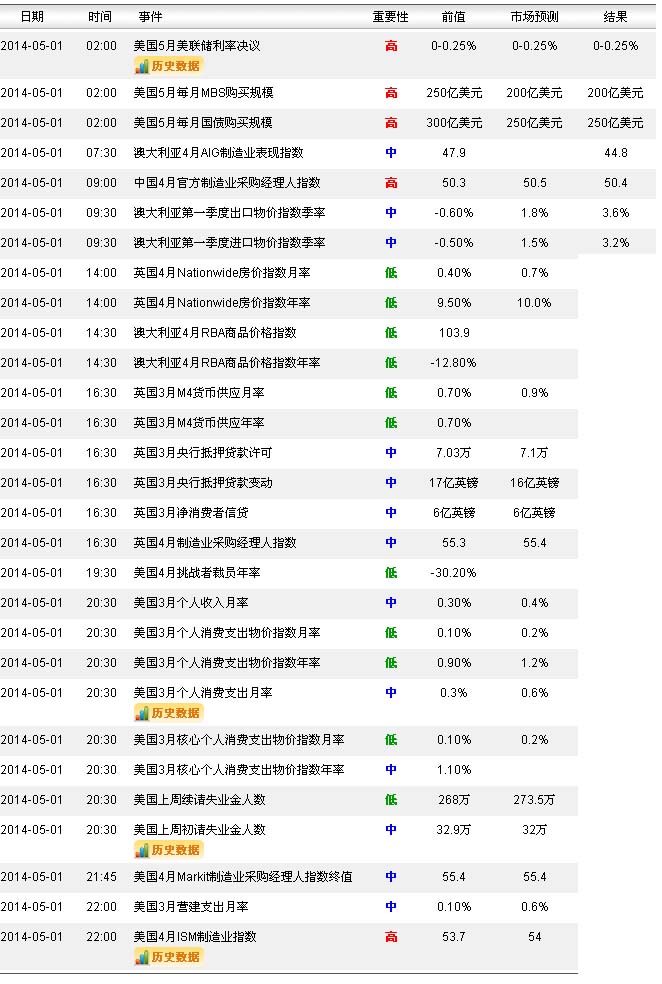Viewport: 662px width, 984px height.
Task: Click 低 importance for 美国4月挑战者裁员年率
Action: tap(391, 573)
